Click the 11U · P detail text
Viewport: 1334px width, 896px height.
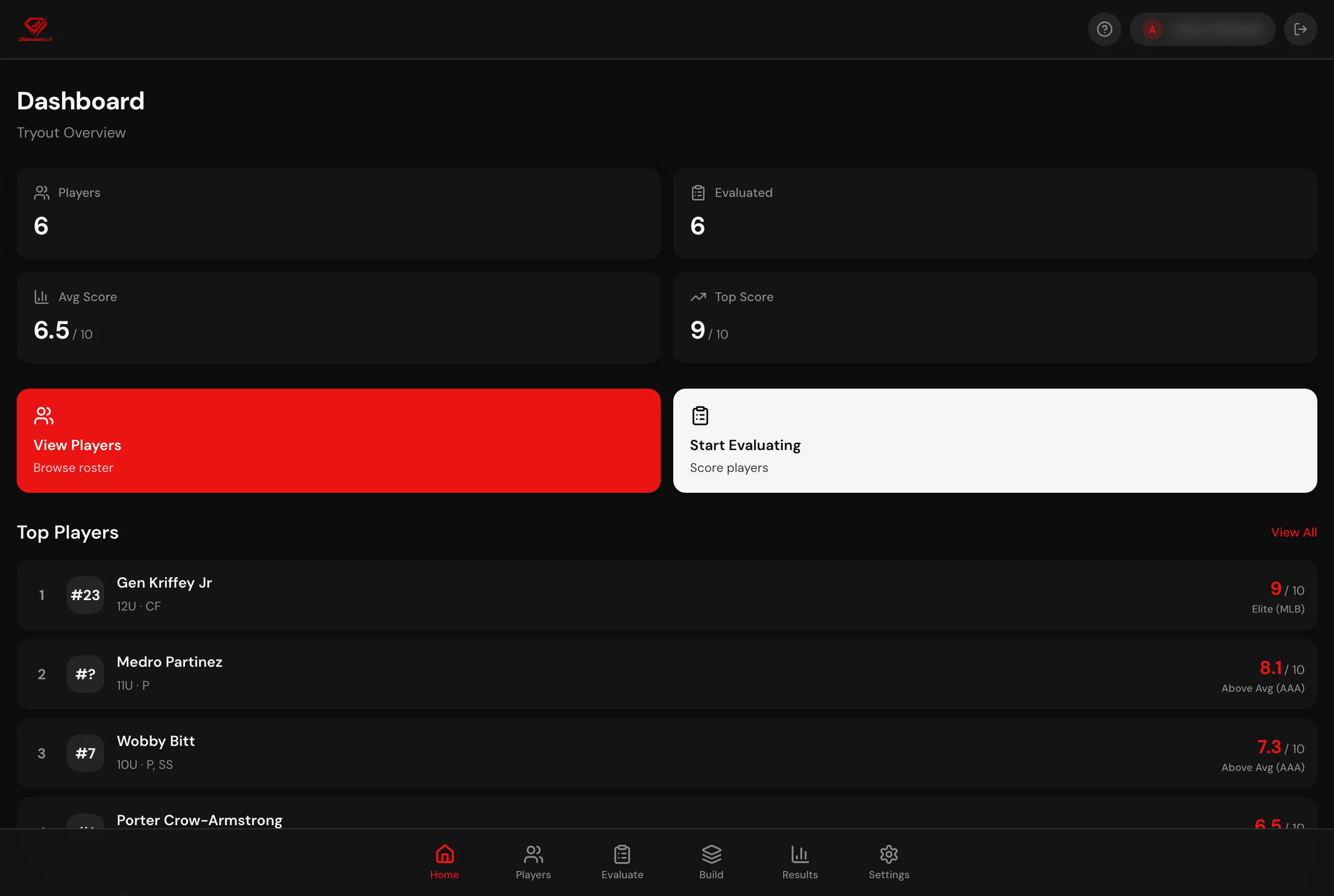(133, 685)
